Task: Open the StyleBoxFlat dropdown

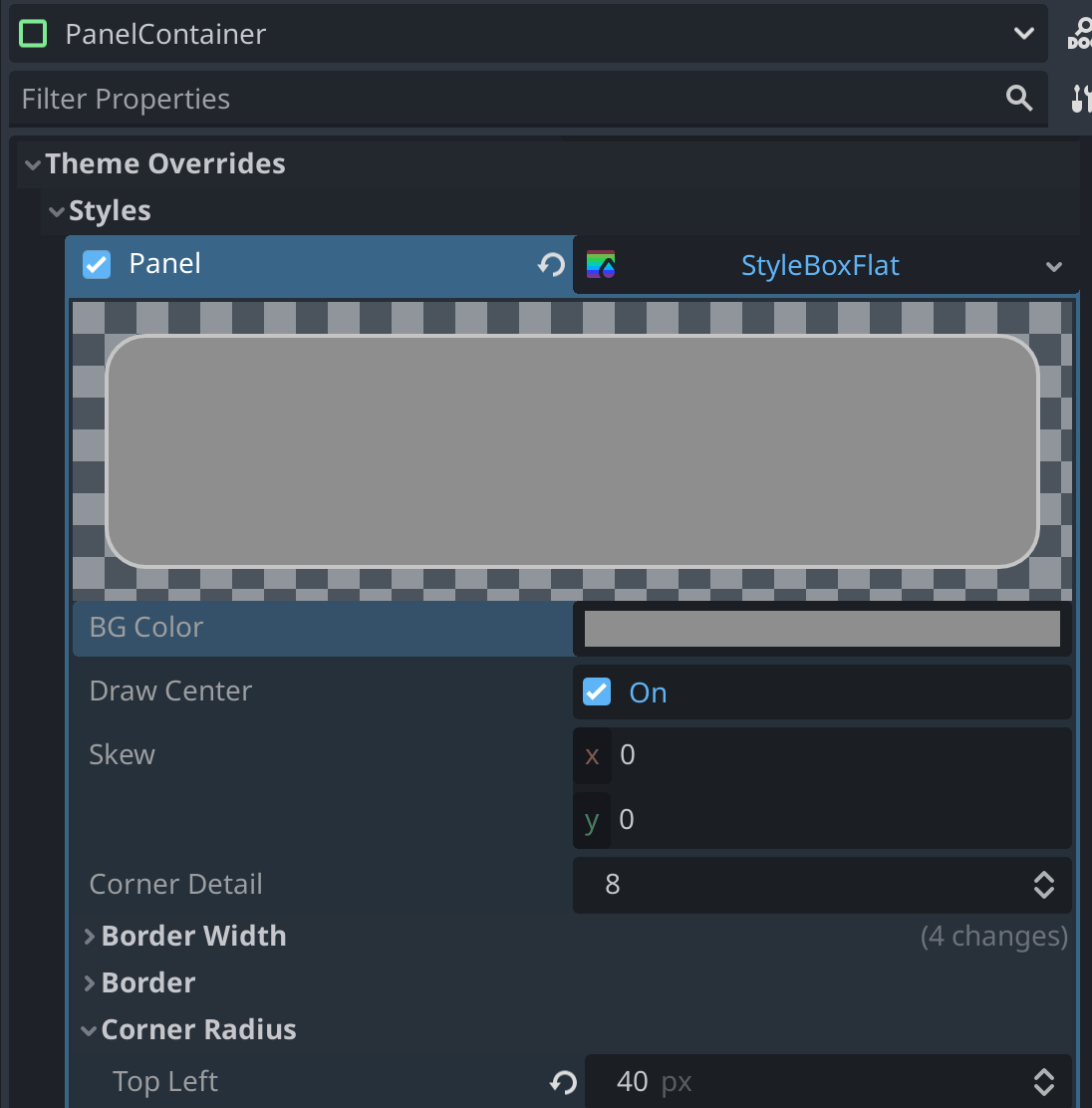Action: coord(1053,266)
